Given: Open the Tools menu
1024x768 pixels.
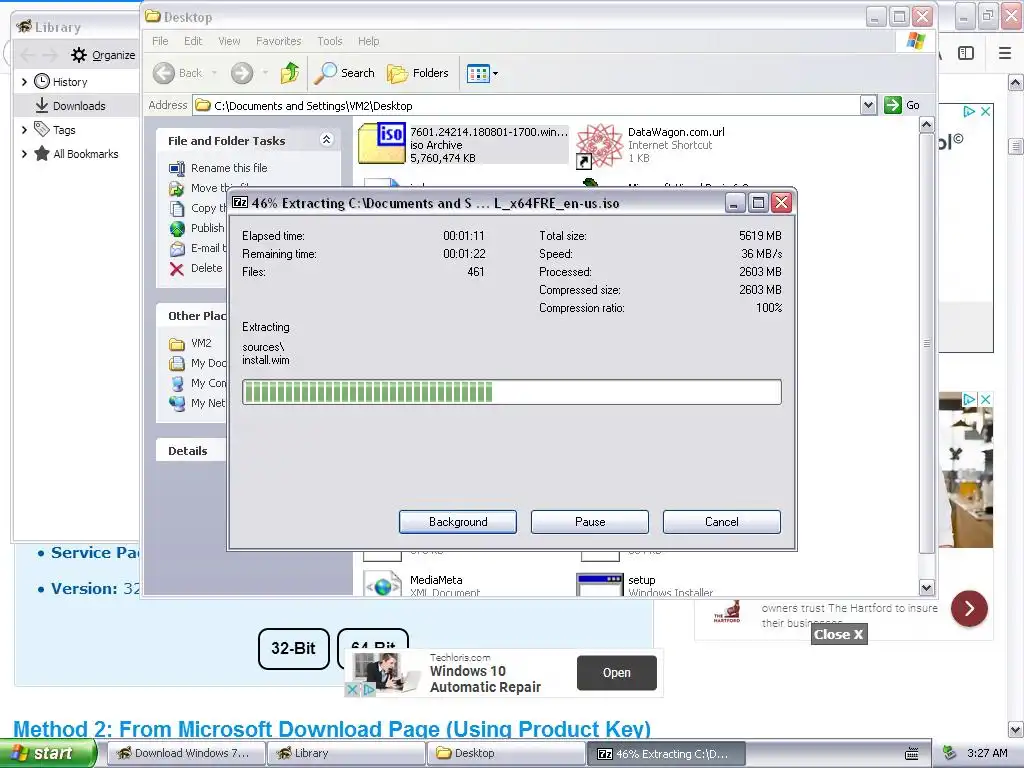Looking at the screenshot, I should click(x=330, y=41).
